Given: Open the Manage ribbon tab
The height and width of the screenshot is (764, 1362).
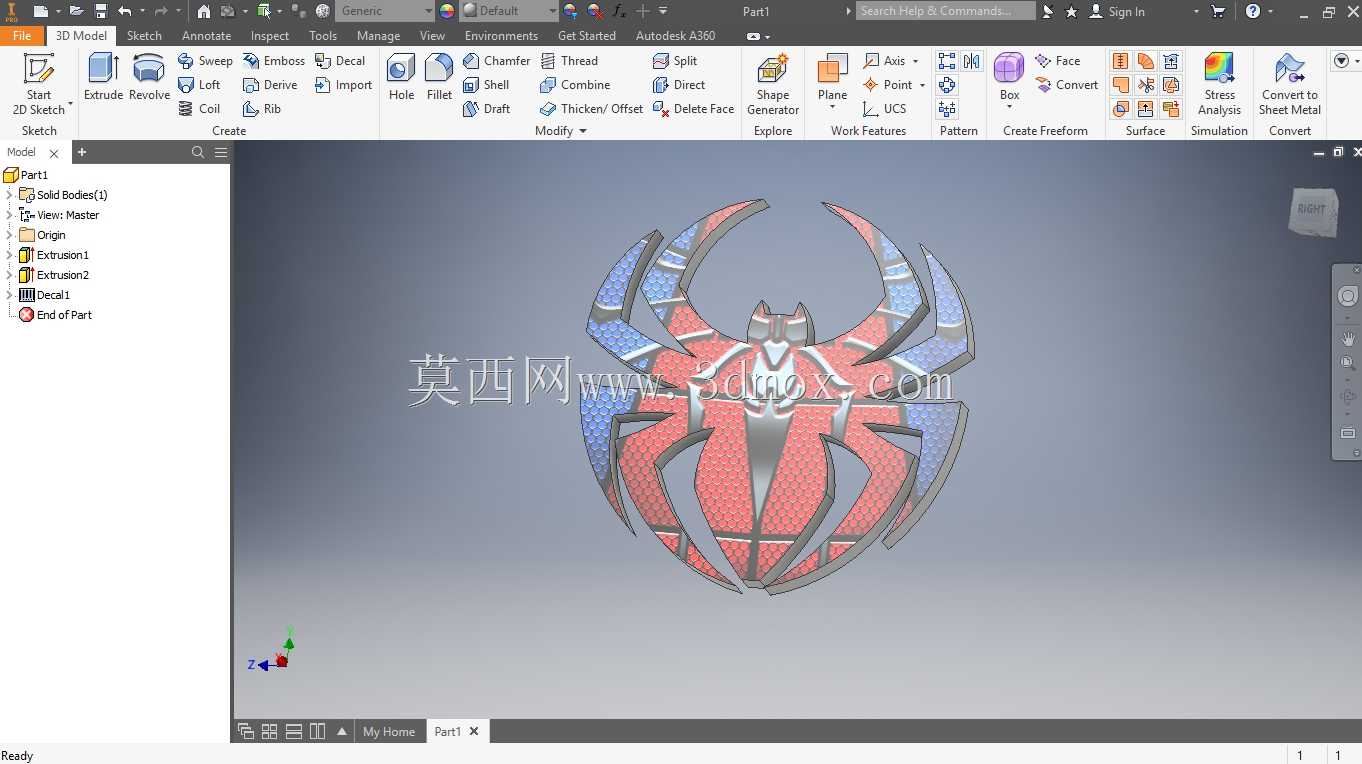Looking at the screenshot, I should (x=378, y=35).
